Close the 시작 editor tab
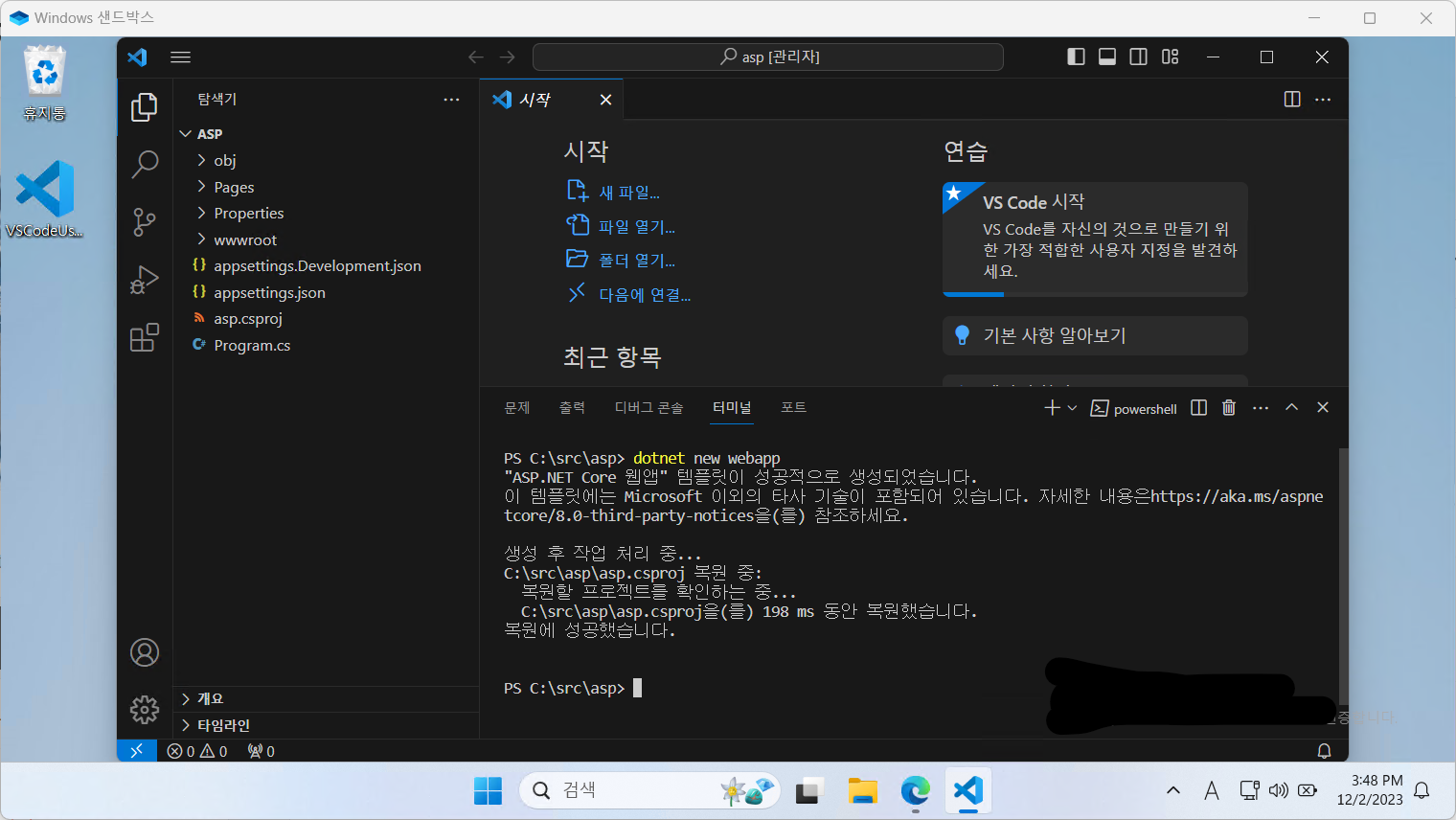1456x820 pixels. (605, 100)
